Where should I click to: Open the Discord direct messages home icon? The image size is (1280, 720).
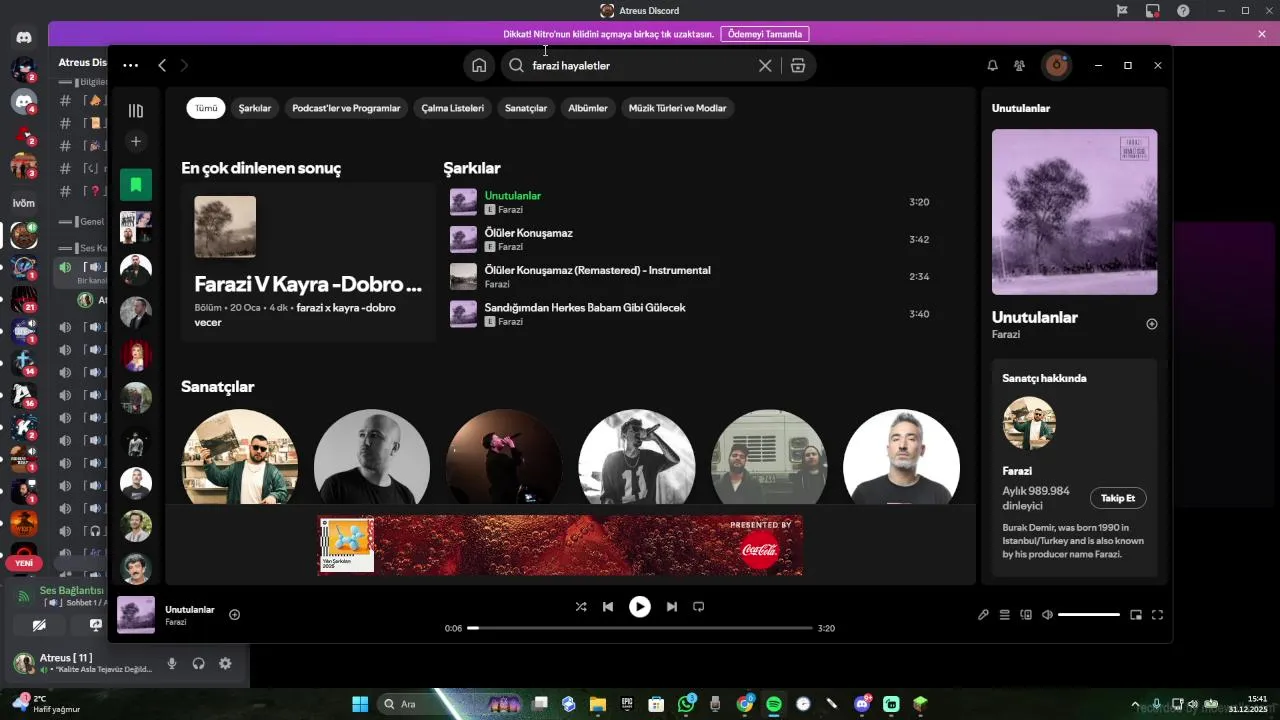click(23, 37)
